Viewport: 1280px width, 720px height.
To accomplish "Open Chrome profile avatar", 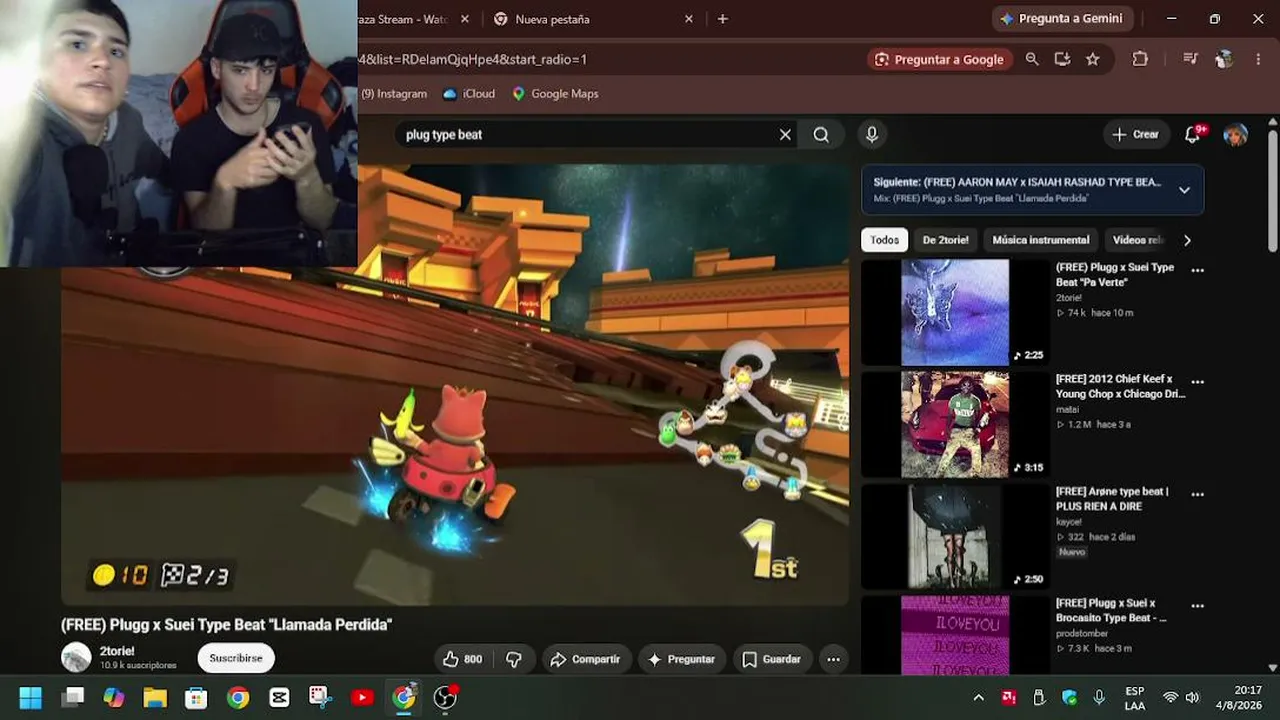I will pos(1224,60).
